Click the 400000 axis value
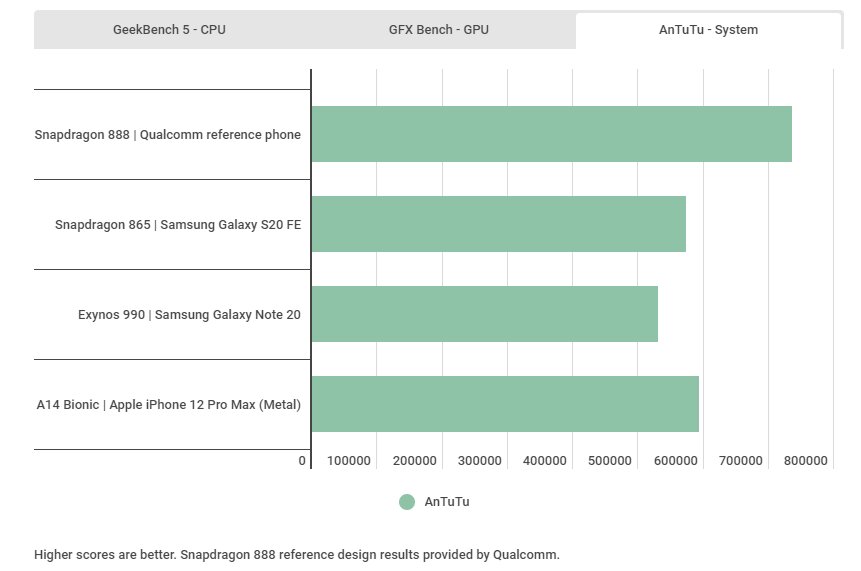This screenshot has width=861, height=571. (545, 461)
